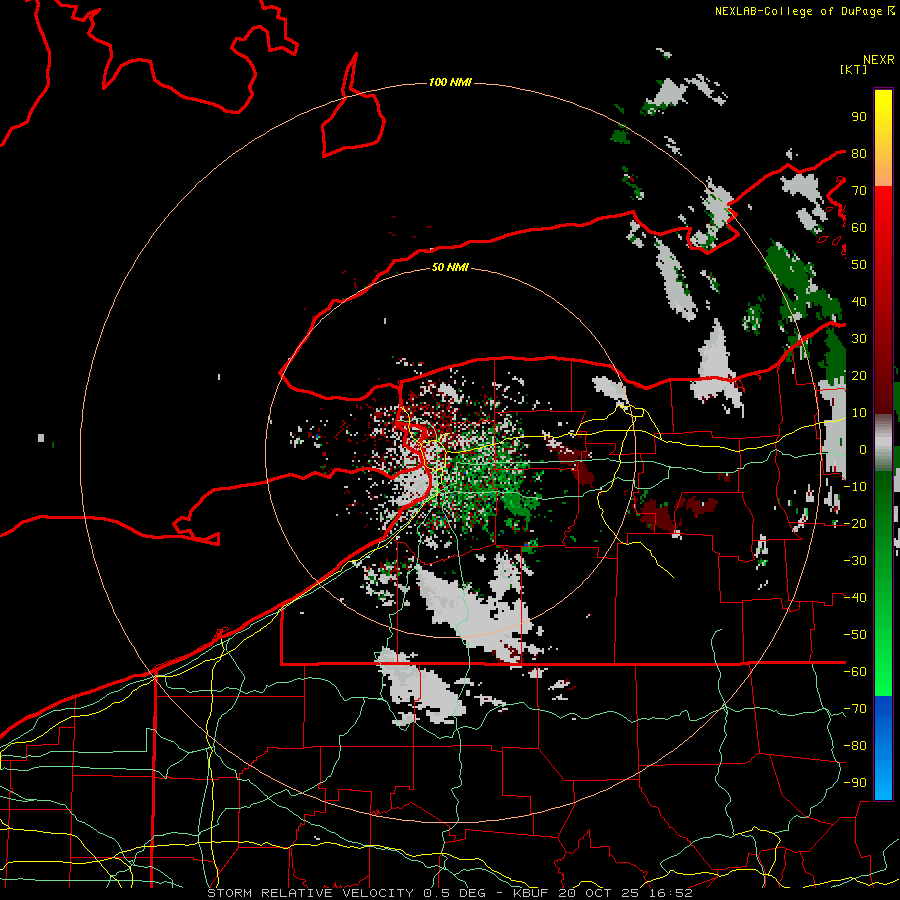Pick the light blue bottom color bar segment
Screen dimensions: 900x900
pos(883,781)
